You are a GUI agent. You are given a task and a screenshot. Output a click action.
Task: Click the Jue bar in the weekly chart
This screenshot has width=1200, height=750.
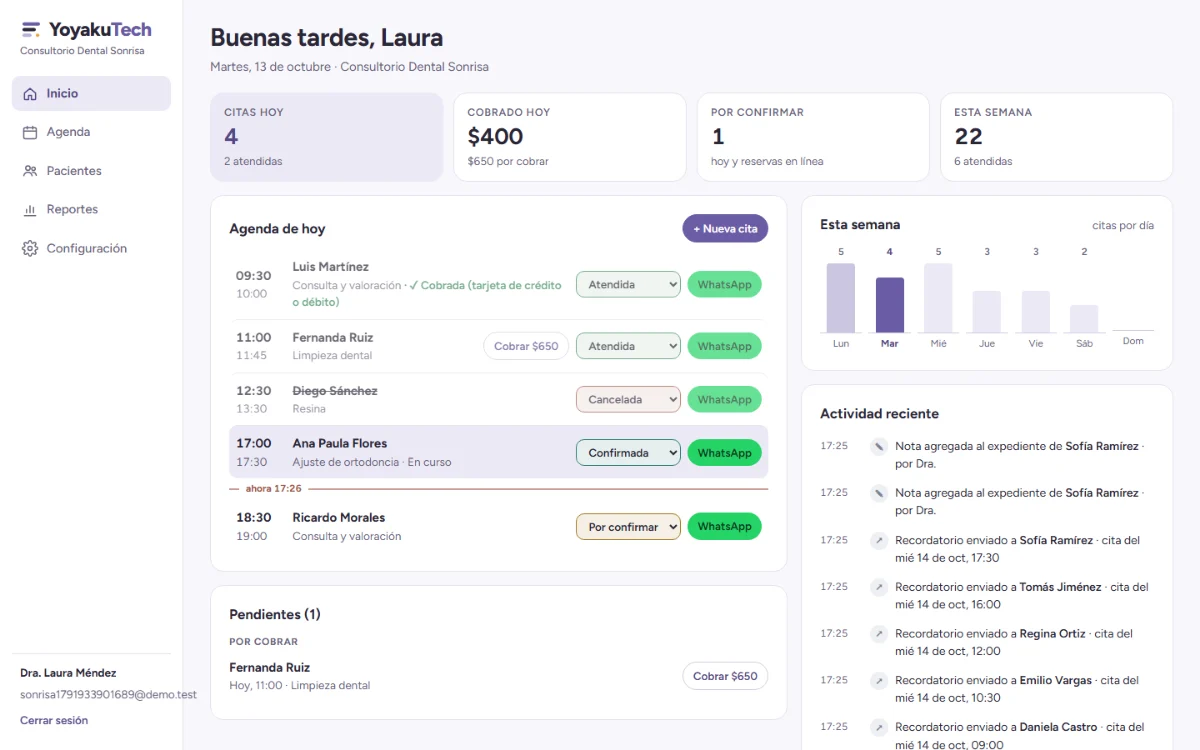pos(987,312)
